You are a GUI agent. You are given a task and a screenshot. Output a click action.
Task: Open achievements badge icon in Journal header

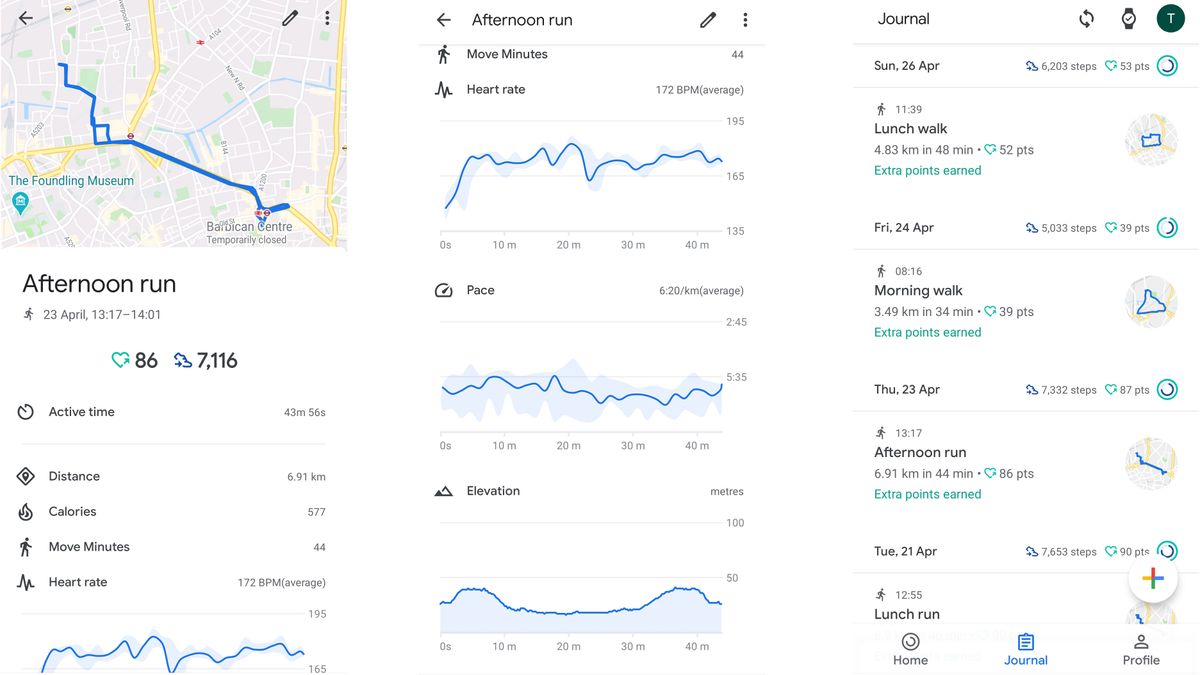coord(1129,18)
